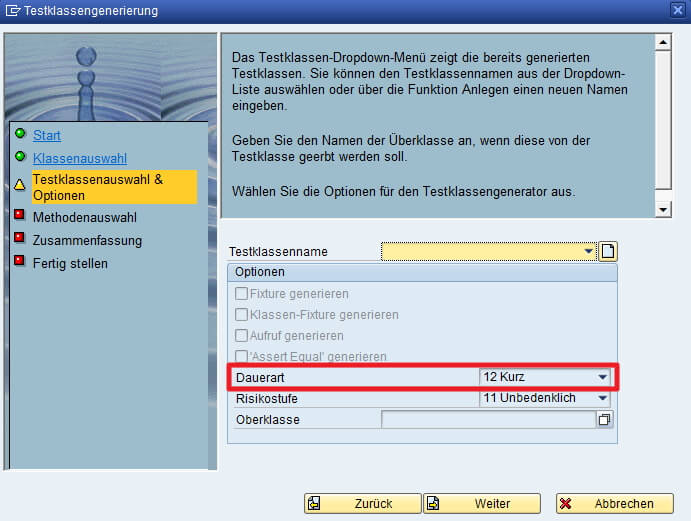Click the green Start step status icon

pos(20,134)
